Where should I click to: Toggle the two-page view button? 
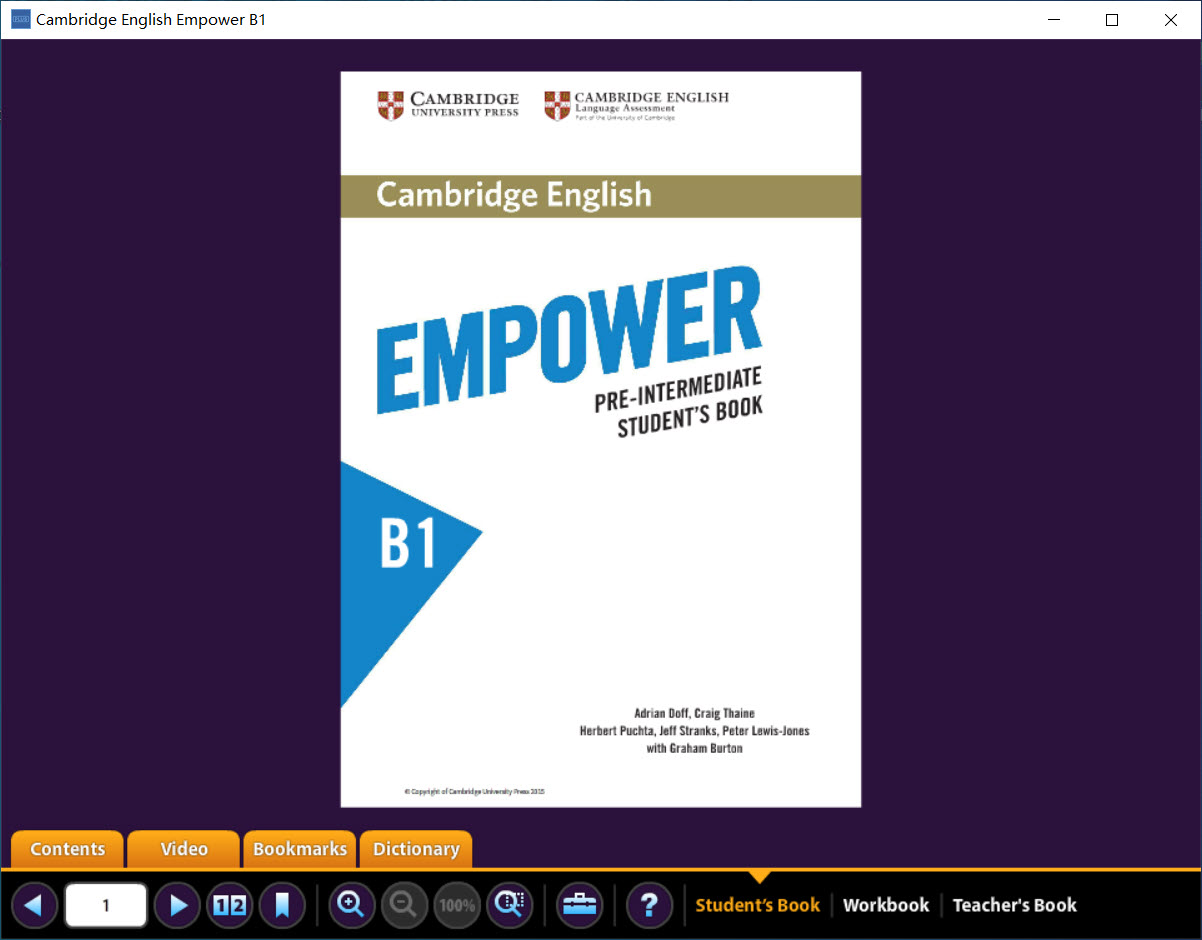coord(230,906)
